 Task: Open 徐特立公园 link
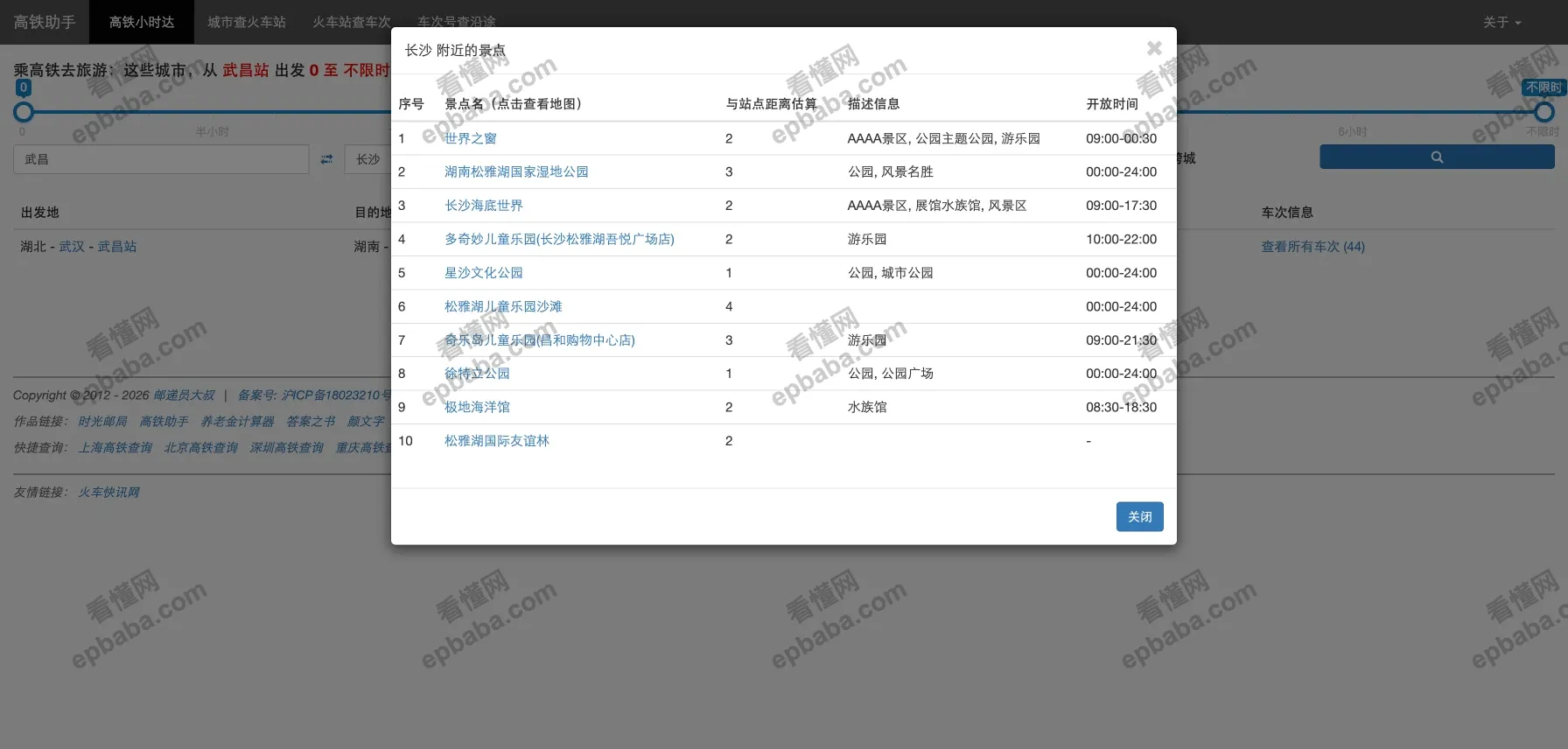click(477, 374)
